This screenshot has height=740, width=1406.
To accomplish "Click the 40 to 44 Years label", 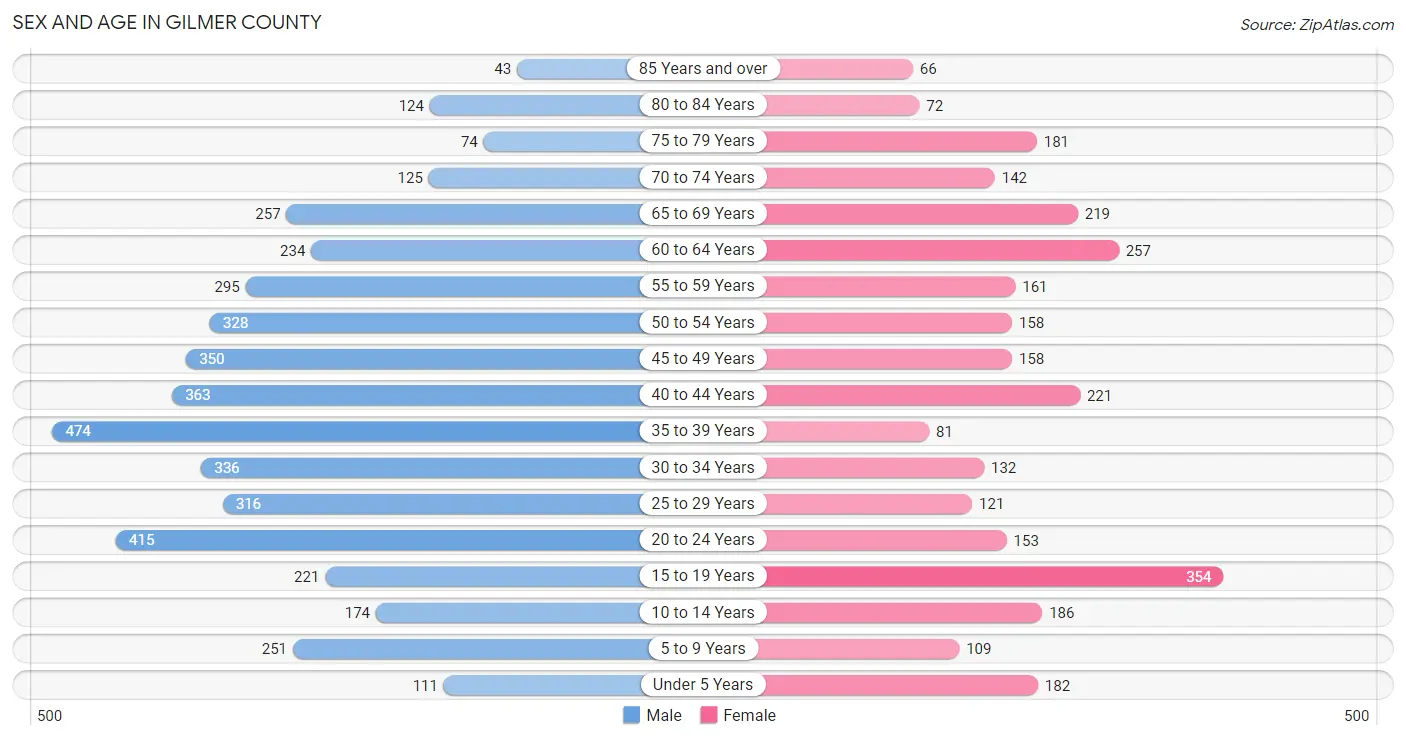I will [x=703, y=394].
